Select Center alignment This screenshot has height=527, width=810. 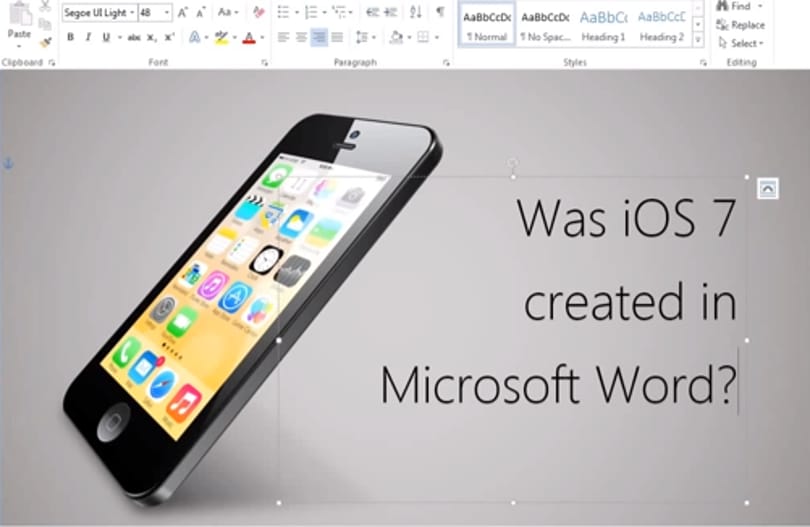[x=301, y=37]
